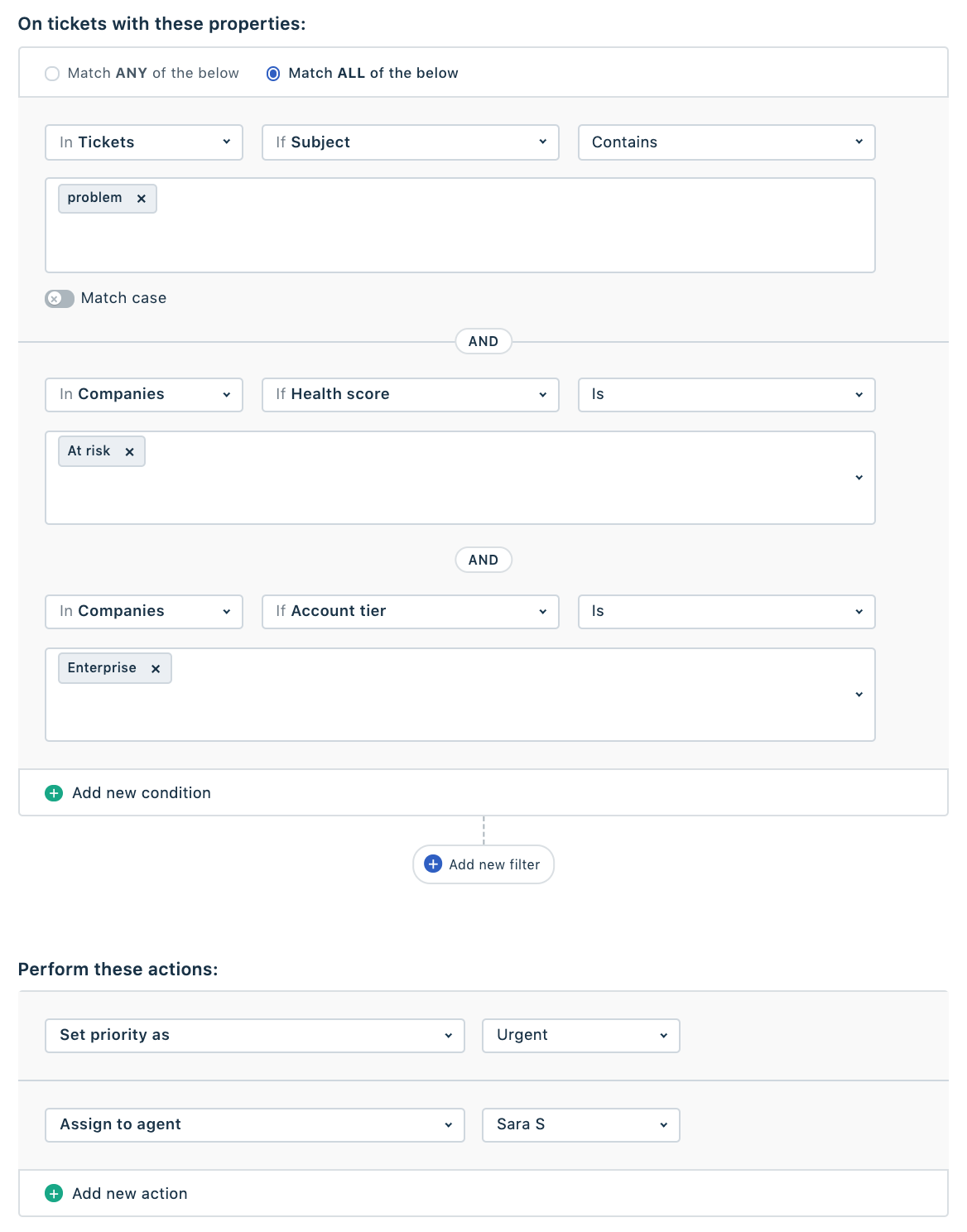Open the Contains operator dropdown

click(726, 142)
